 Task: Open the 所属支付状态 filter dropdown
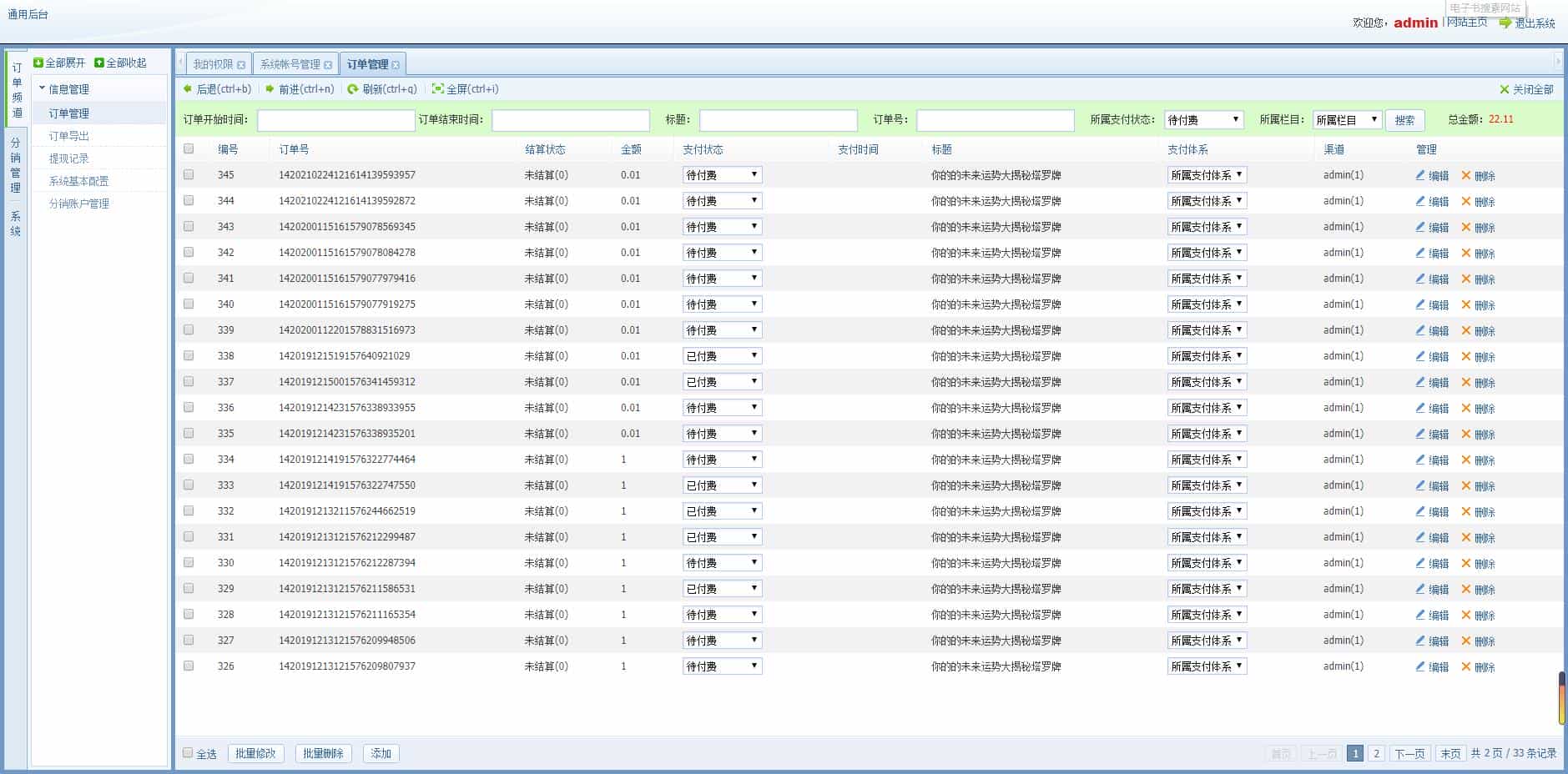1203,120
